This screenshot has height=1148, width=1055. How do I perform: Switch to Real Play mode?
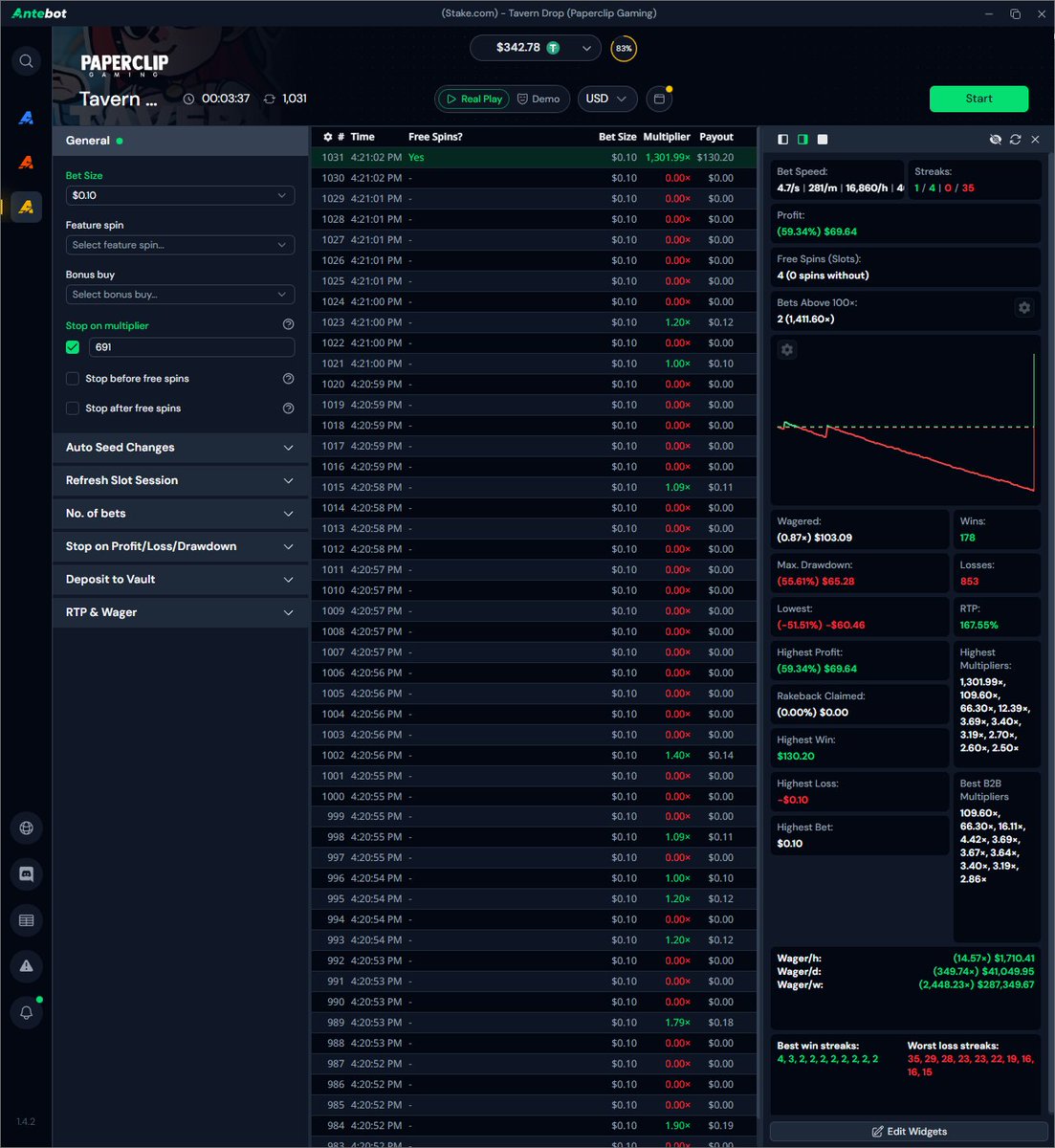(474, 99)
